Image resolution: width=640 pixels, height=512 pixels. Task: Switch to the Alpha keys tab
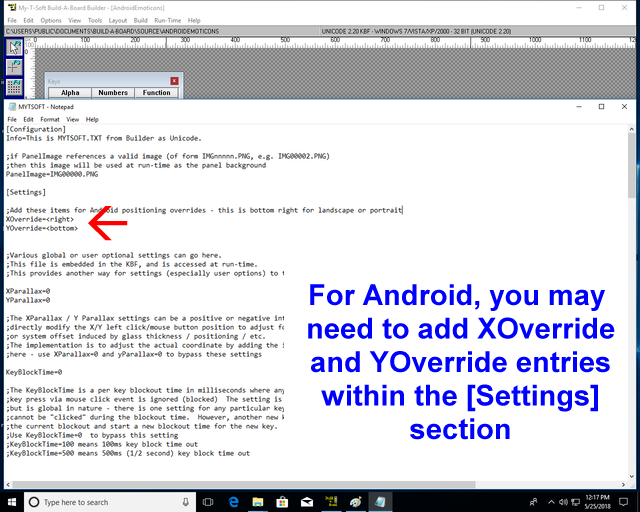tap(70, 93)
